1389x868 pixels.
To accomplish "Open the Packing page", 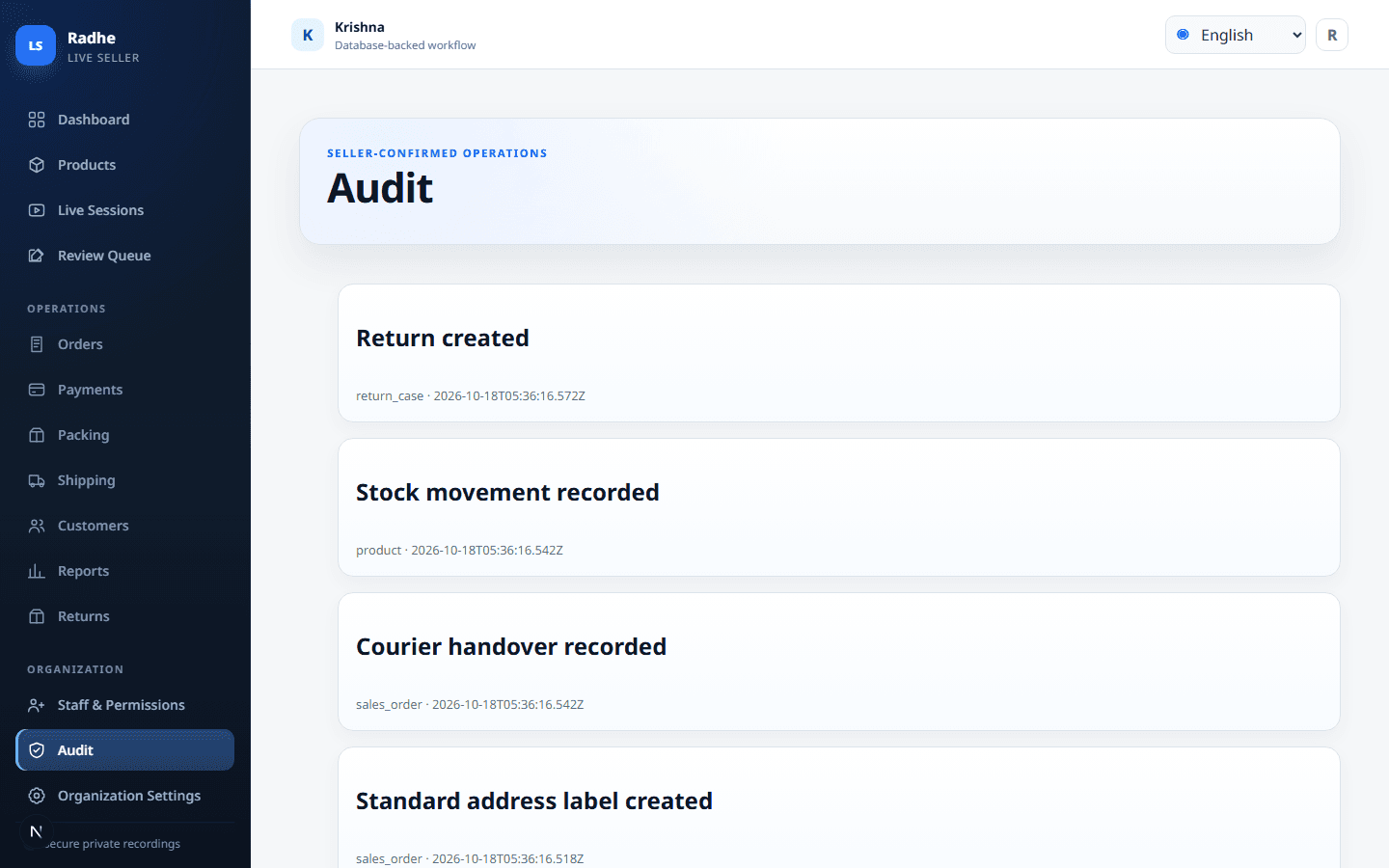I will (x=124, y=435).
